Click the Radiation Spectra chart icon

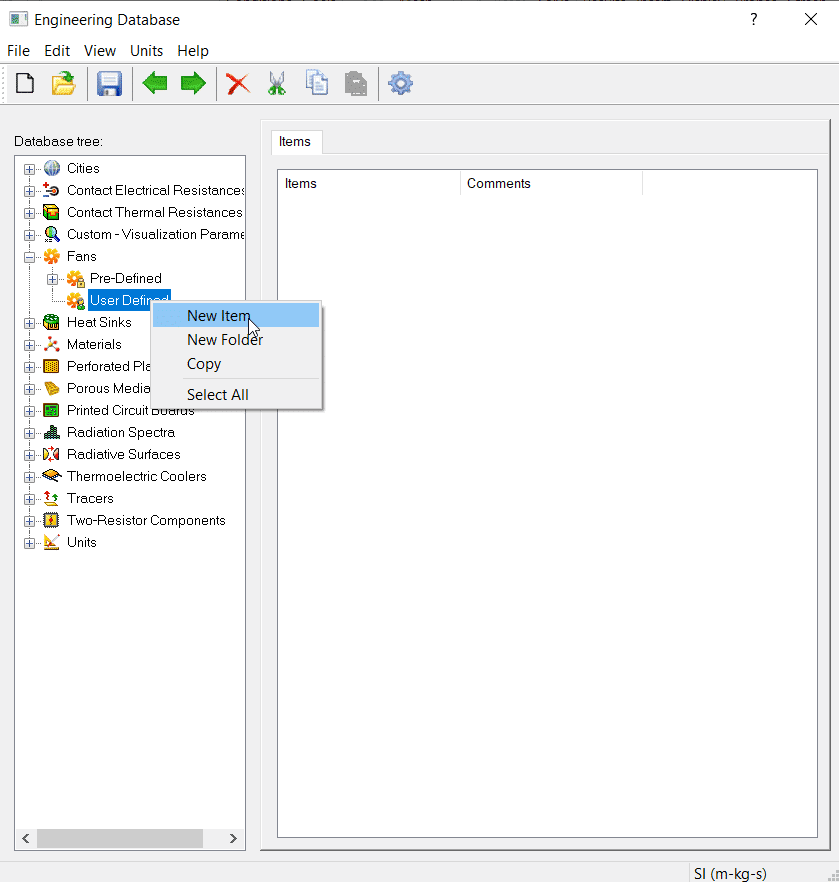click(52, 432)
